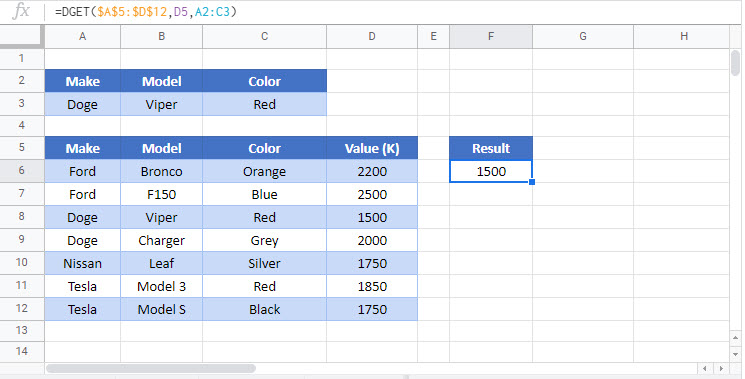Click the 1850 value cell

point(372,286)
